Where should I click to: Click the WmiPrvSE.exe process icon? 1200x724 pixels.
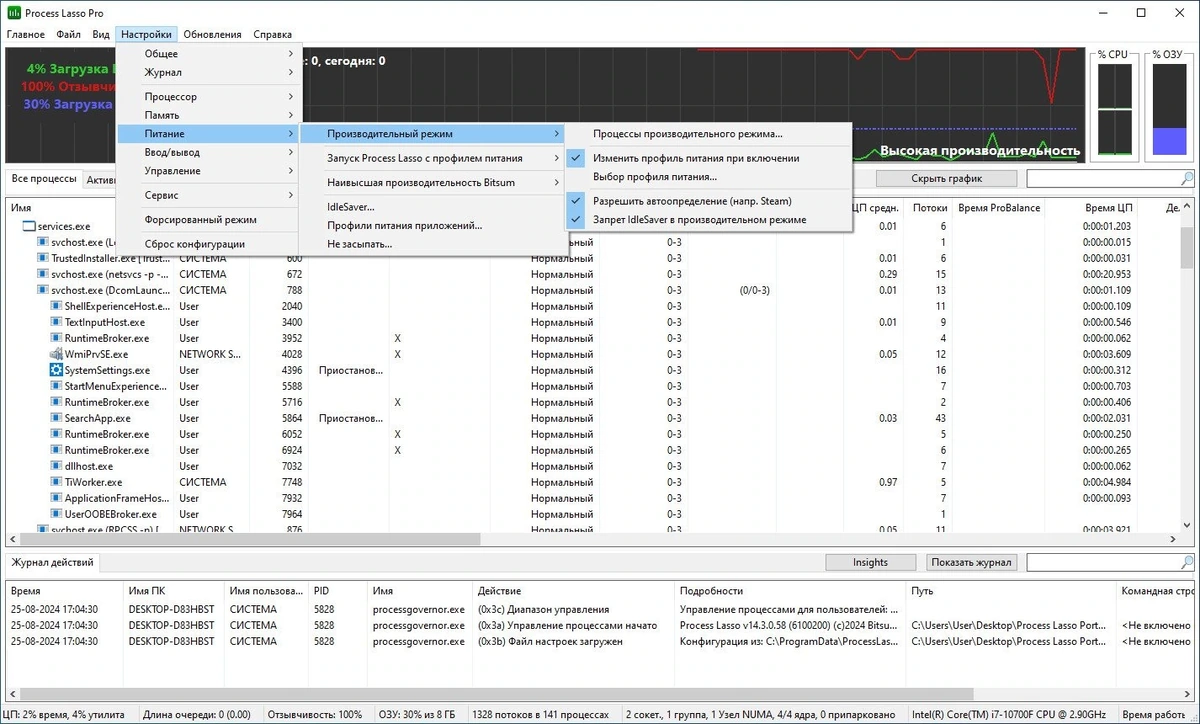[x=57, y=354]
